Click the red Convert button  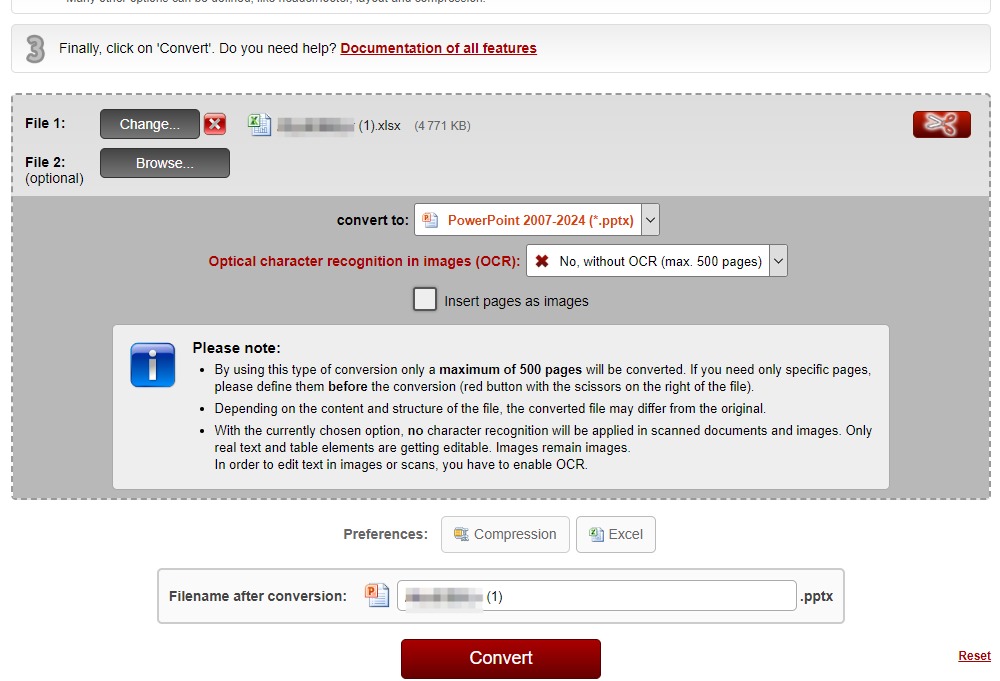point(501,658)
